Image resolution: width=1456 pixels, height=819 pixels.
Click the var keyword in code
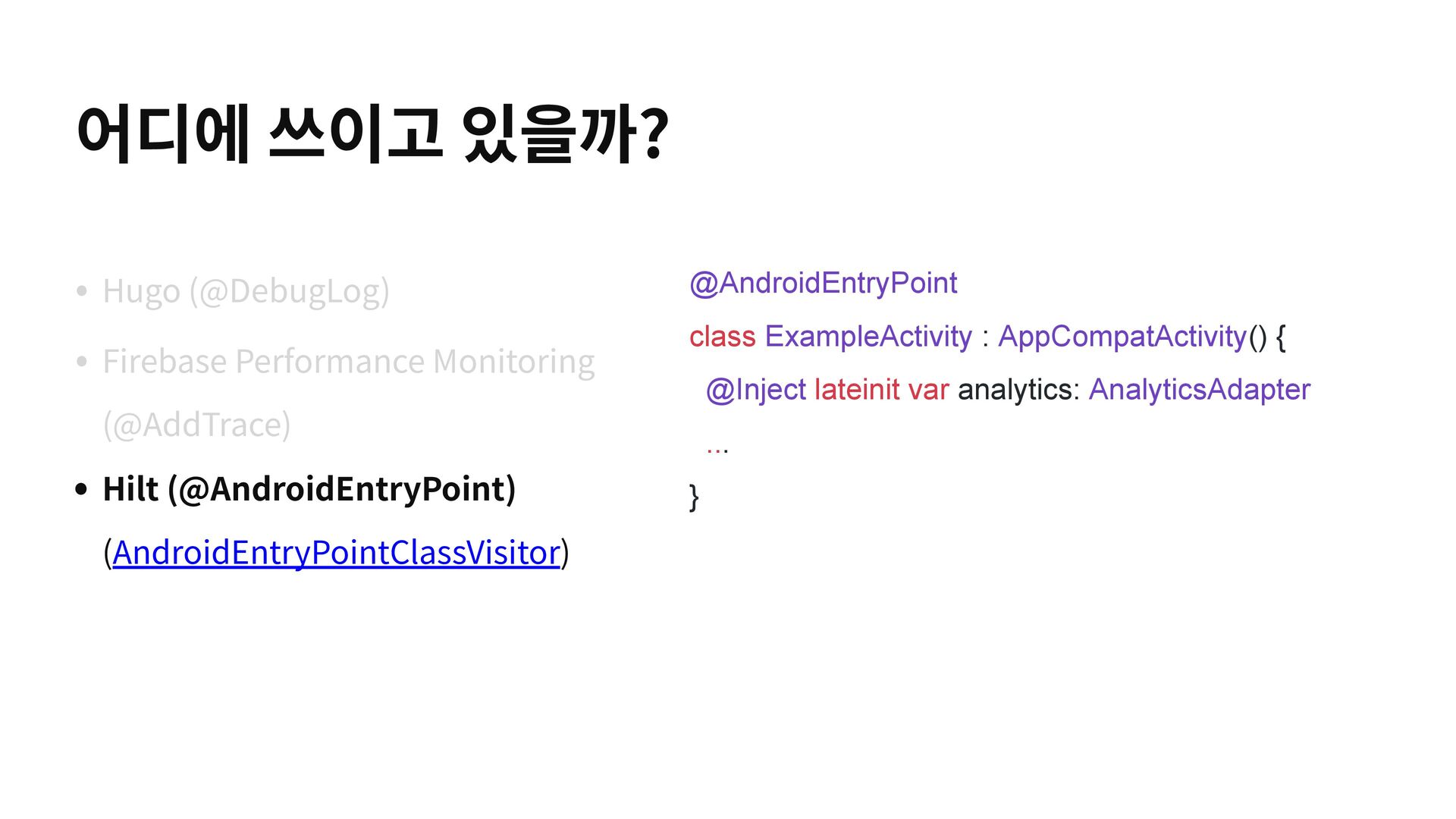coord(928,390)
